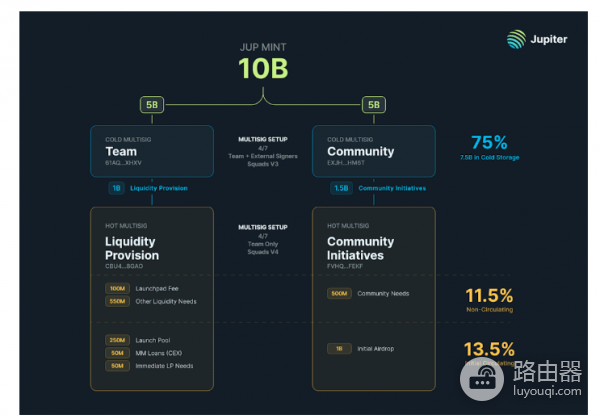600x419 pixels.
Task: Click the 75% cold storage figure
Action: [489, 143]
